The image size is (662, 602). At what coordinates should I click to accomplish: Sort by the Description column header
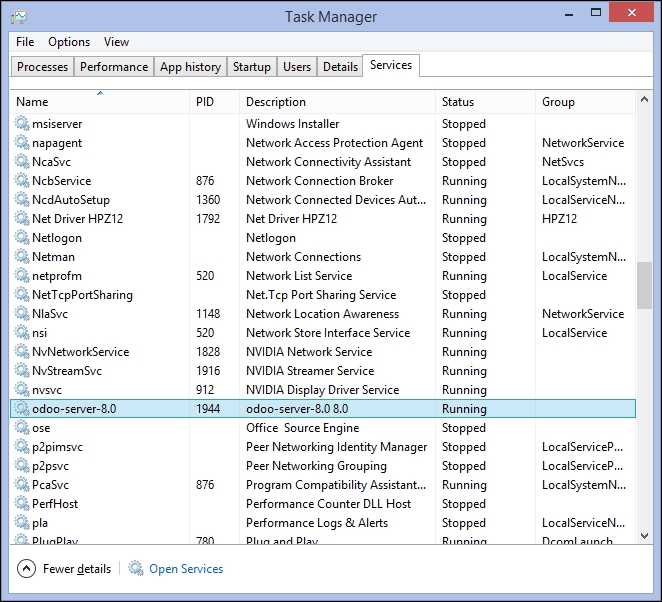click(x=337, y=102)
